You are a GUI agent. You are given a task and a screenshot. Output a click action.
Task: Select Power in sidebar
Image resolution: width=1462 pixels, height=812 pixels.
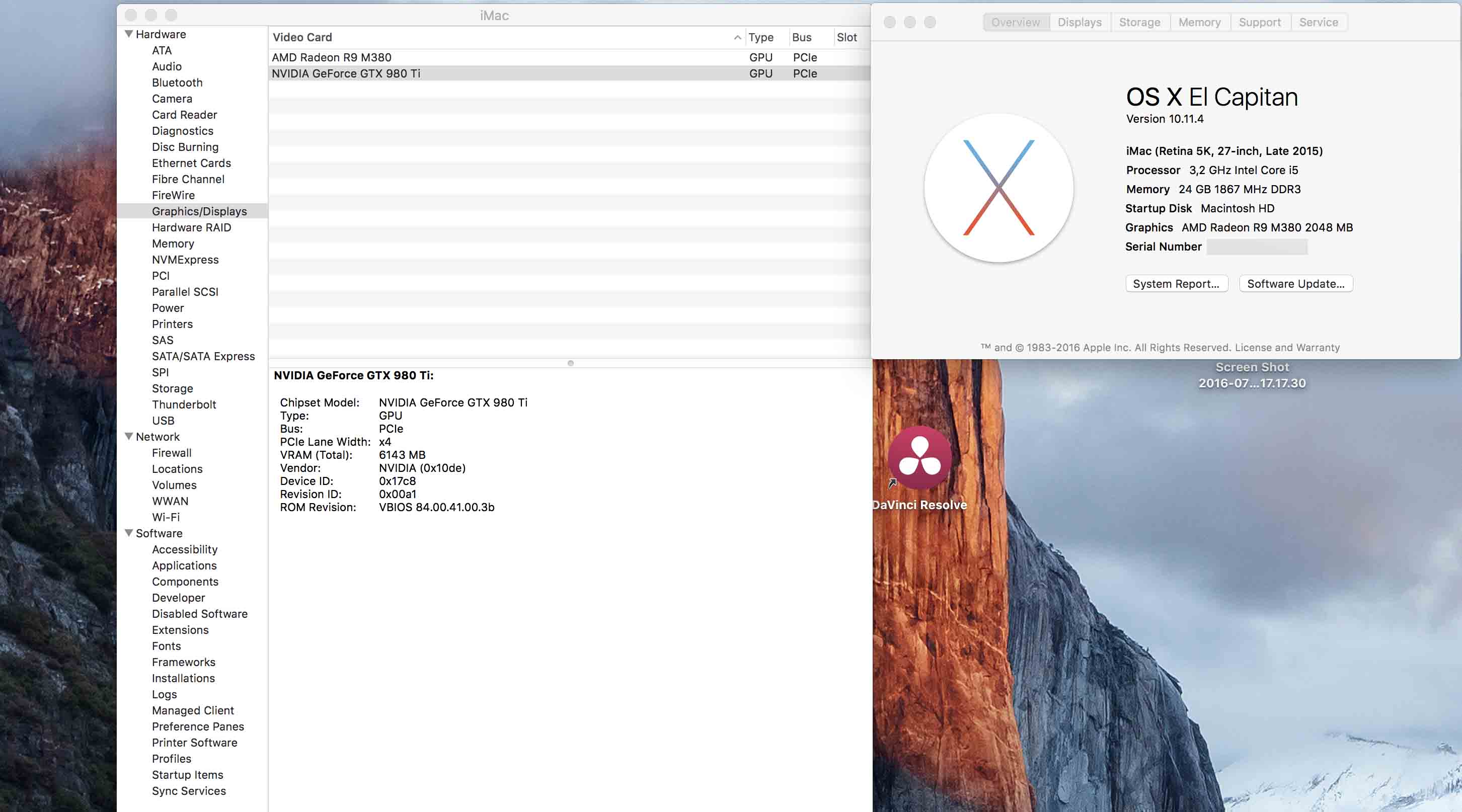[x=168, y=308]
